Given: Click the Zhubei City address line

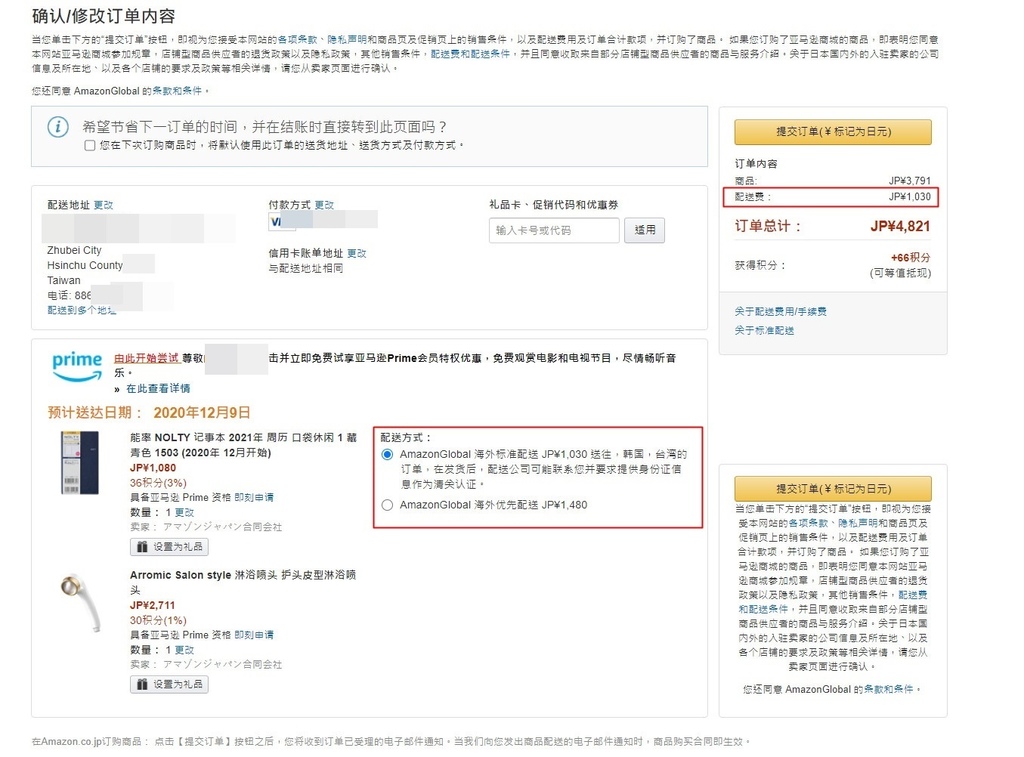Looking at the screenshot, I should point(74,250).
